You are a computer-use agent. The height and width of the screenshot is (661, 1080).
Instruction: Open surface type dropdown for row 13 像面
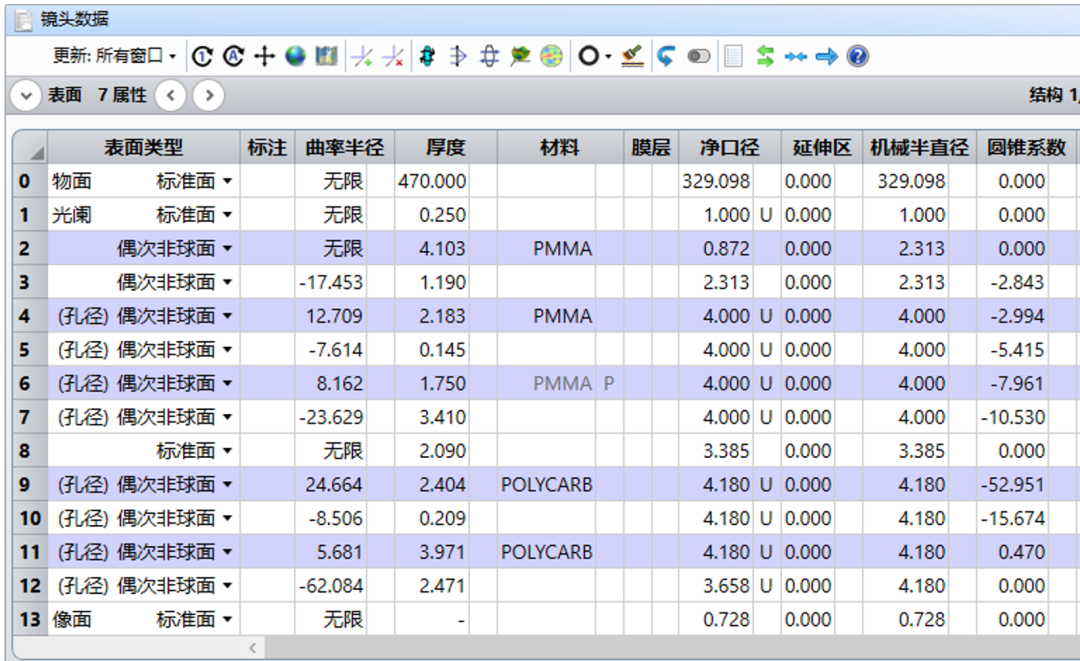pyautogui.click(x=227, y=620)
